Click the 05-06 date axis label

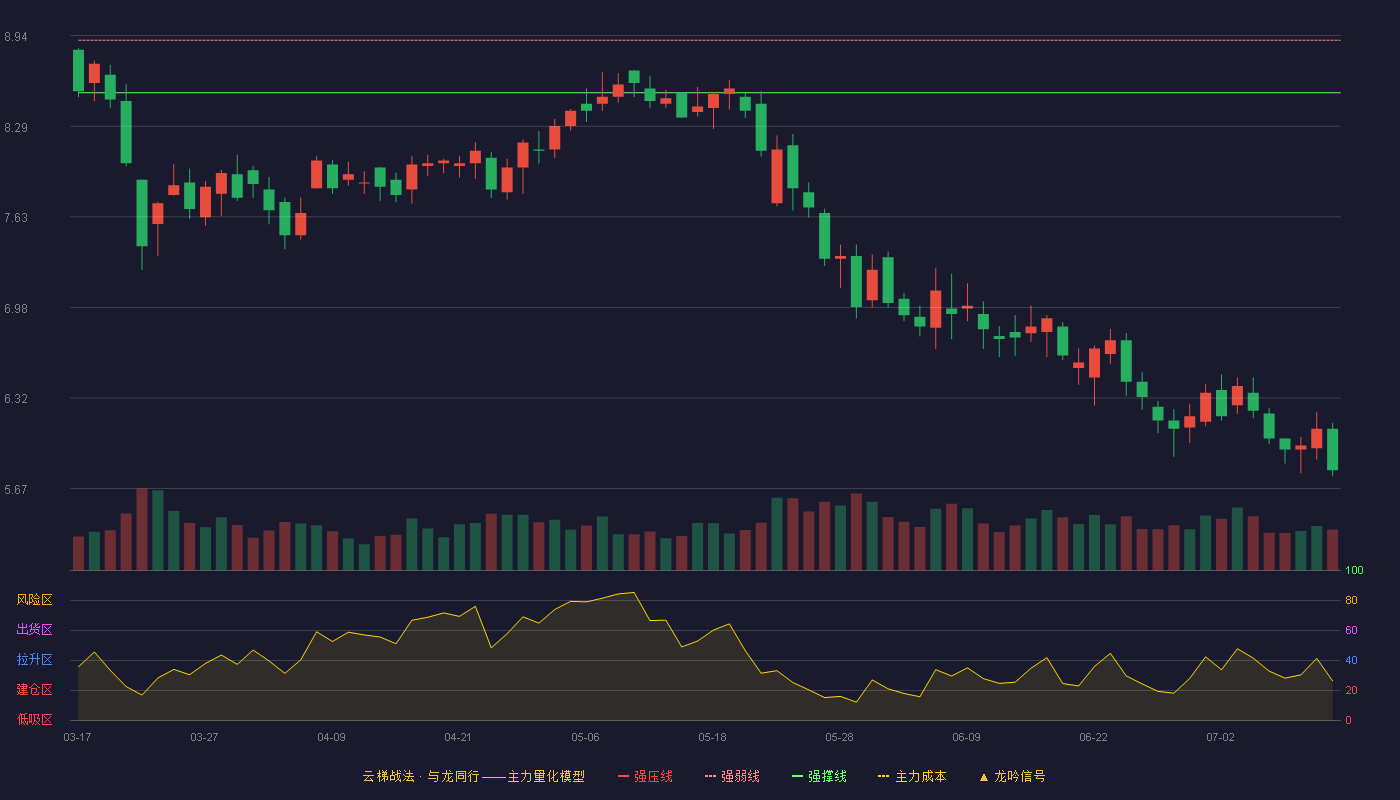(x=585, y=737)
